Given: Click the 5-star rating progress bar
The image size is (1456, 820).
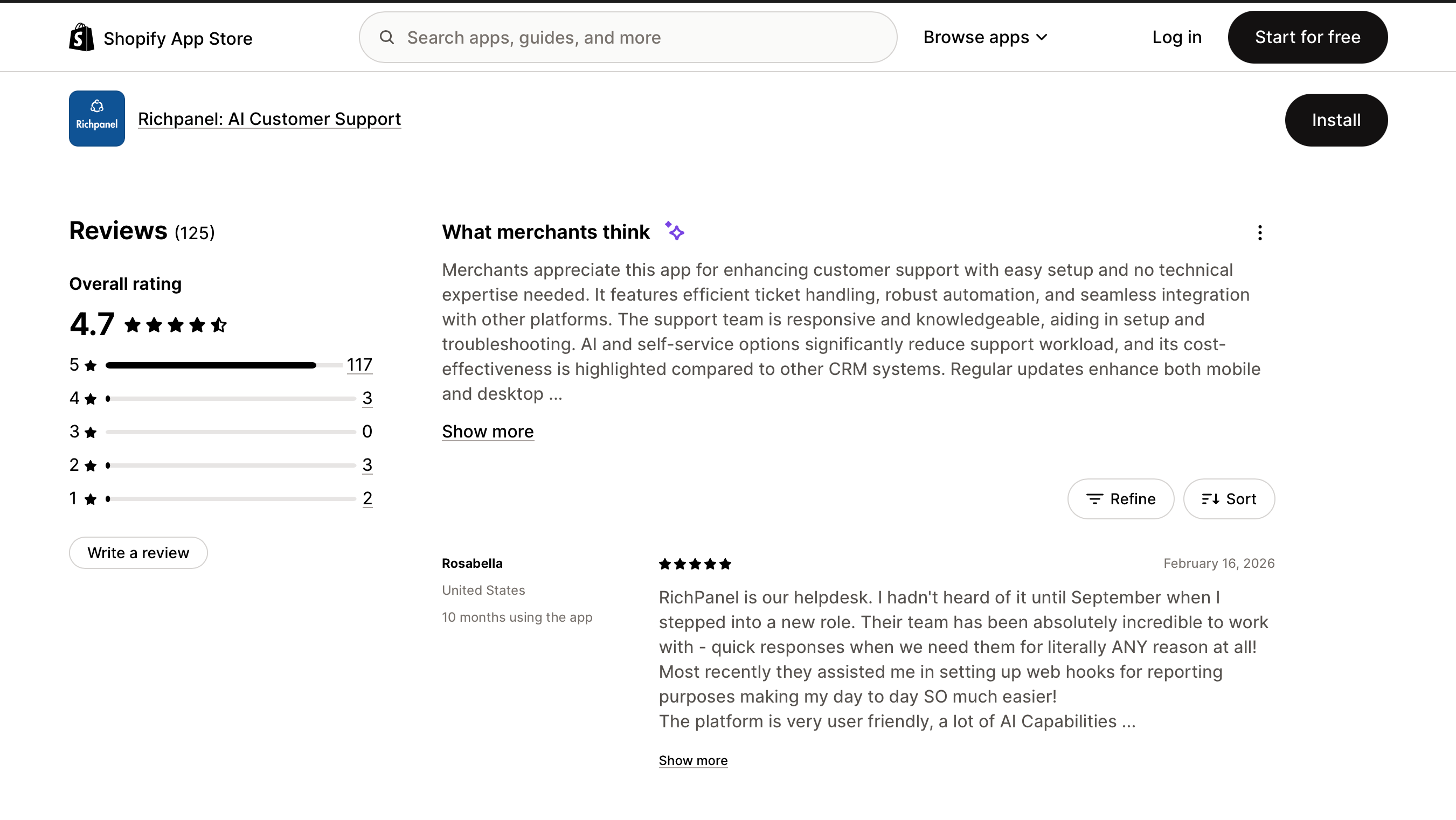Looking at the screenshot, I should (x=224, y=365).
